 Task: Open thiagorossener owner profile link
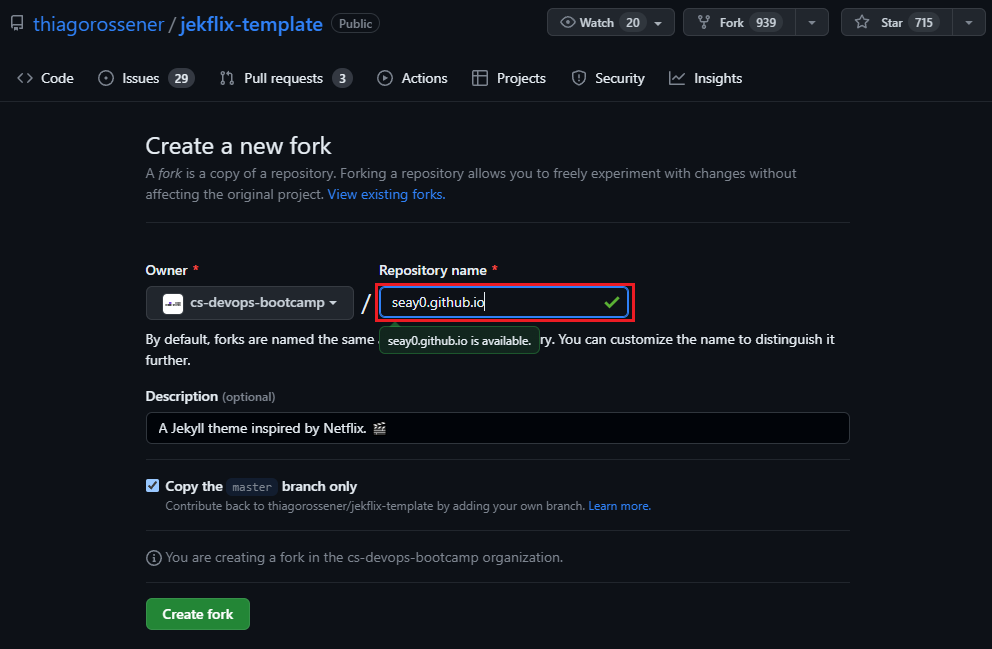pyautogui.click(x=98, y=24)
